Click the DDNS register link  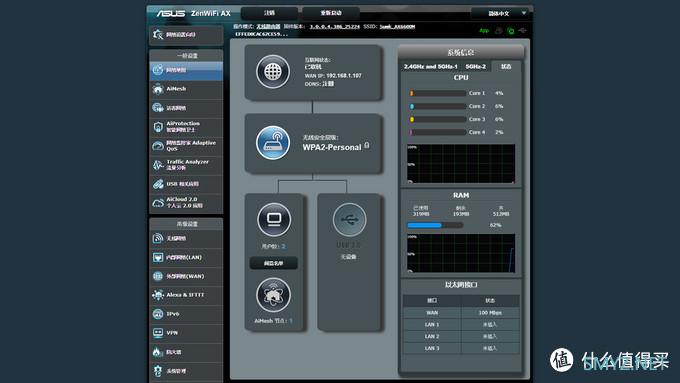(x=328, y=84)
